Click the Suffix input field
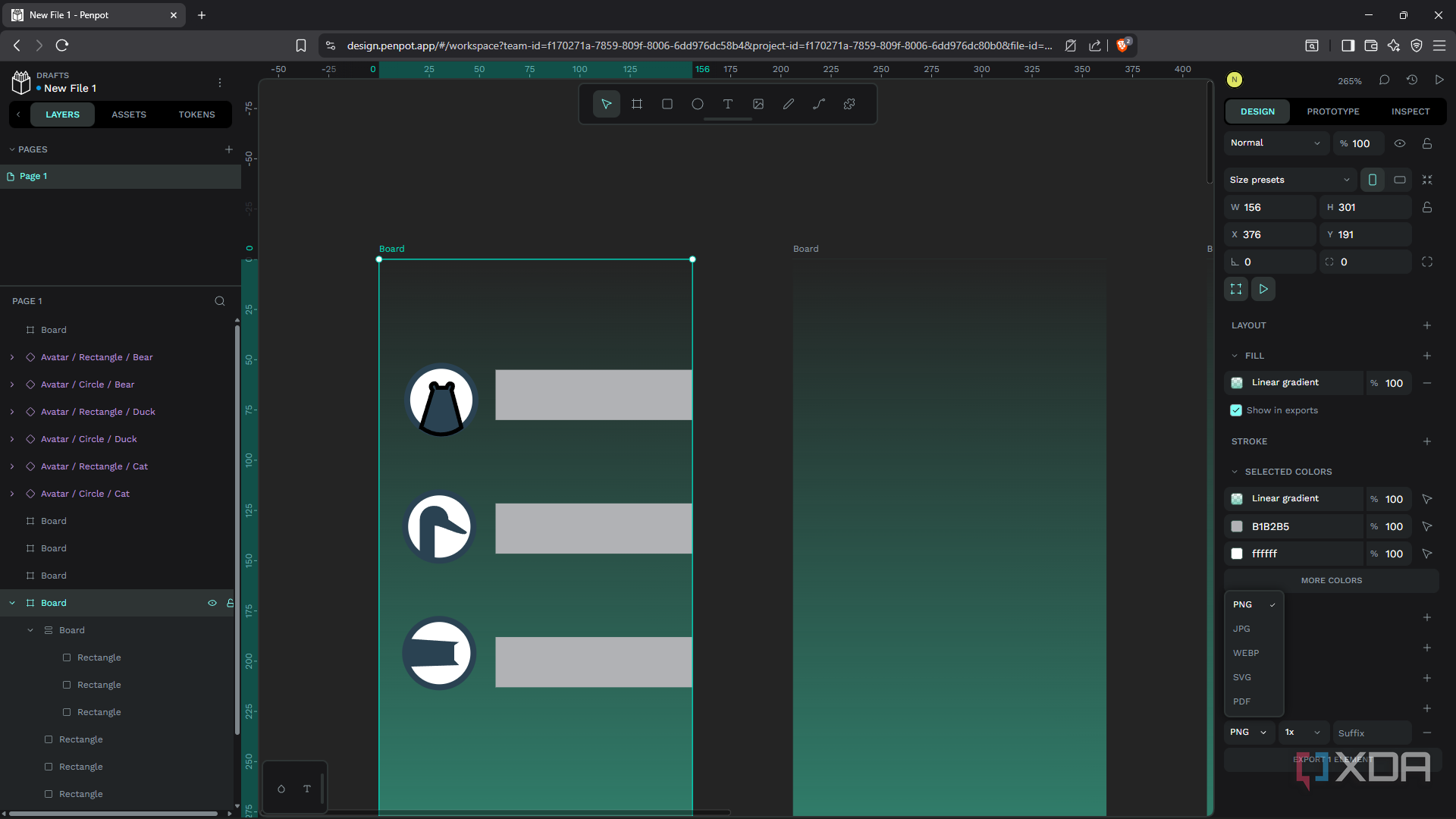Screen dimensions: 1456x819 [x=1373, y=733]
